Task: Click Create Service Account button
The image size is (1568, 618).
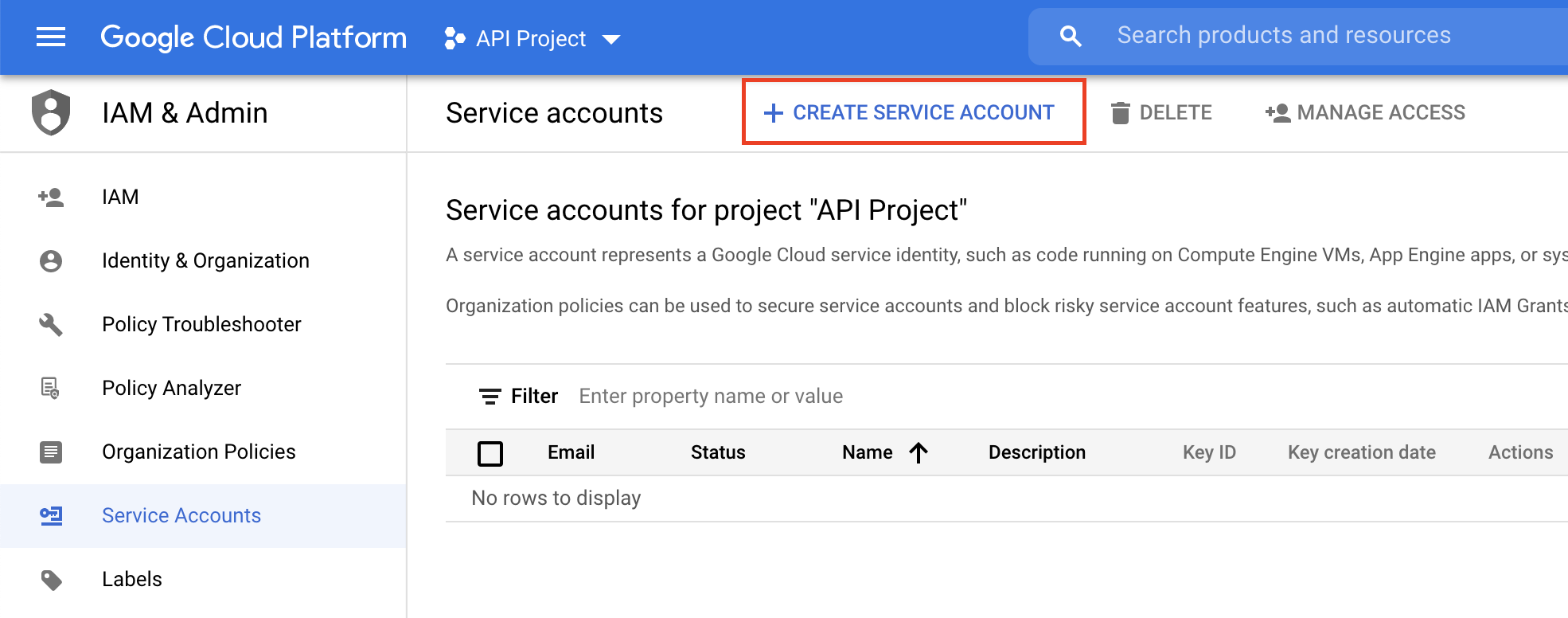Action: click(913, 112)
